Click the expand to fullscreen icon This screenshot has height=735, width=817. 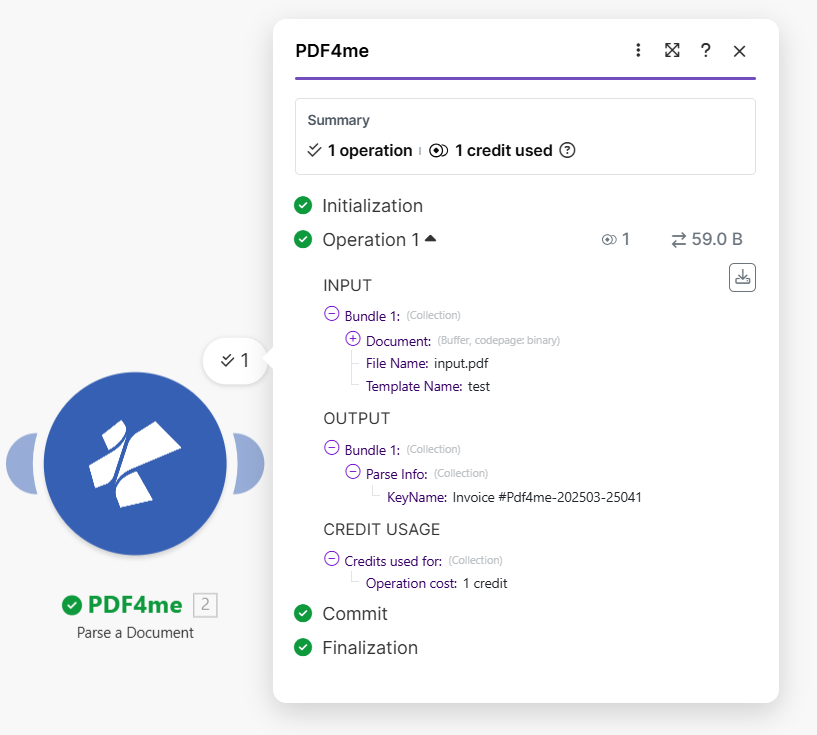point(672,51)
